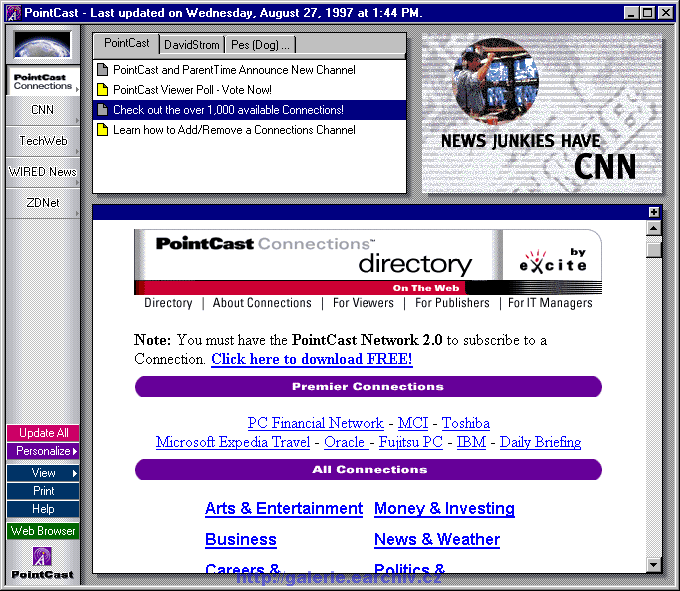Viewport: 680px width, 591px height.
Task: Open the Oracle link
Action: point(345,442)
